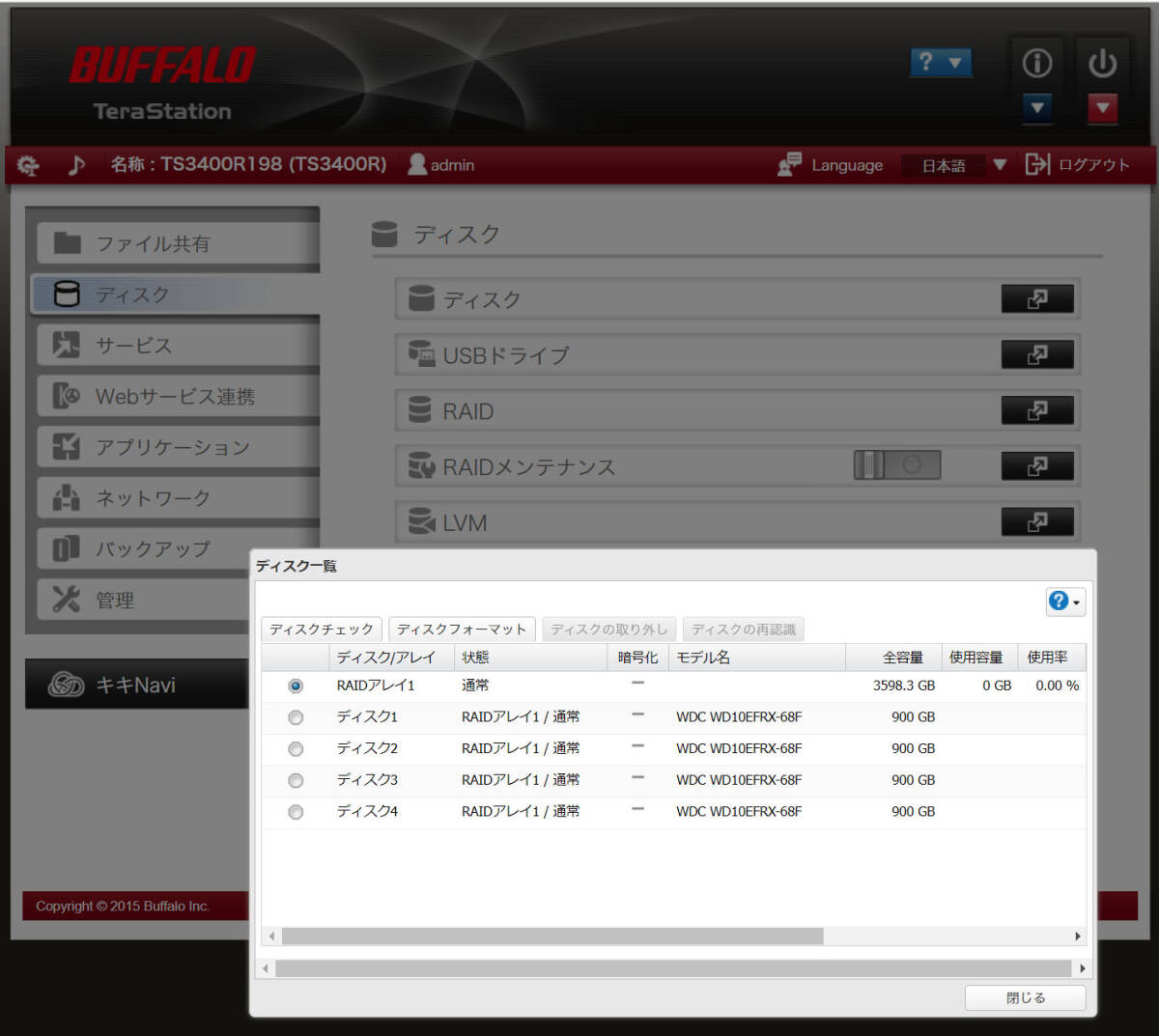
Task: Open the RAID row's popup icon
Action: pos(1037,411)
